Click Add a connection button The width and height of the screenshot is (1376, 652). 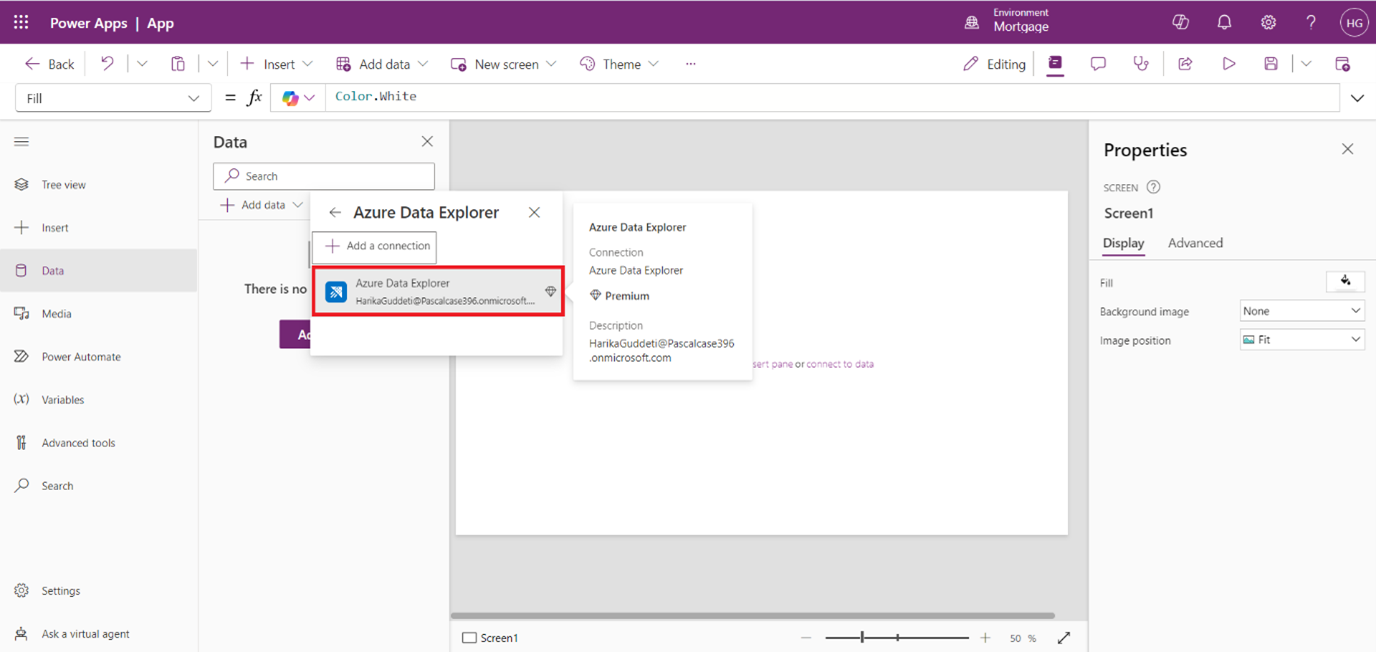pyautogui.click(x=375, y=246)
